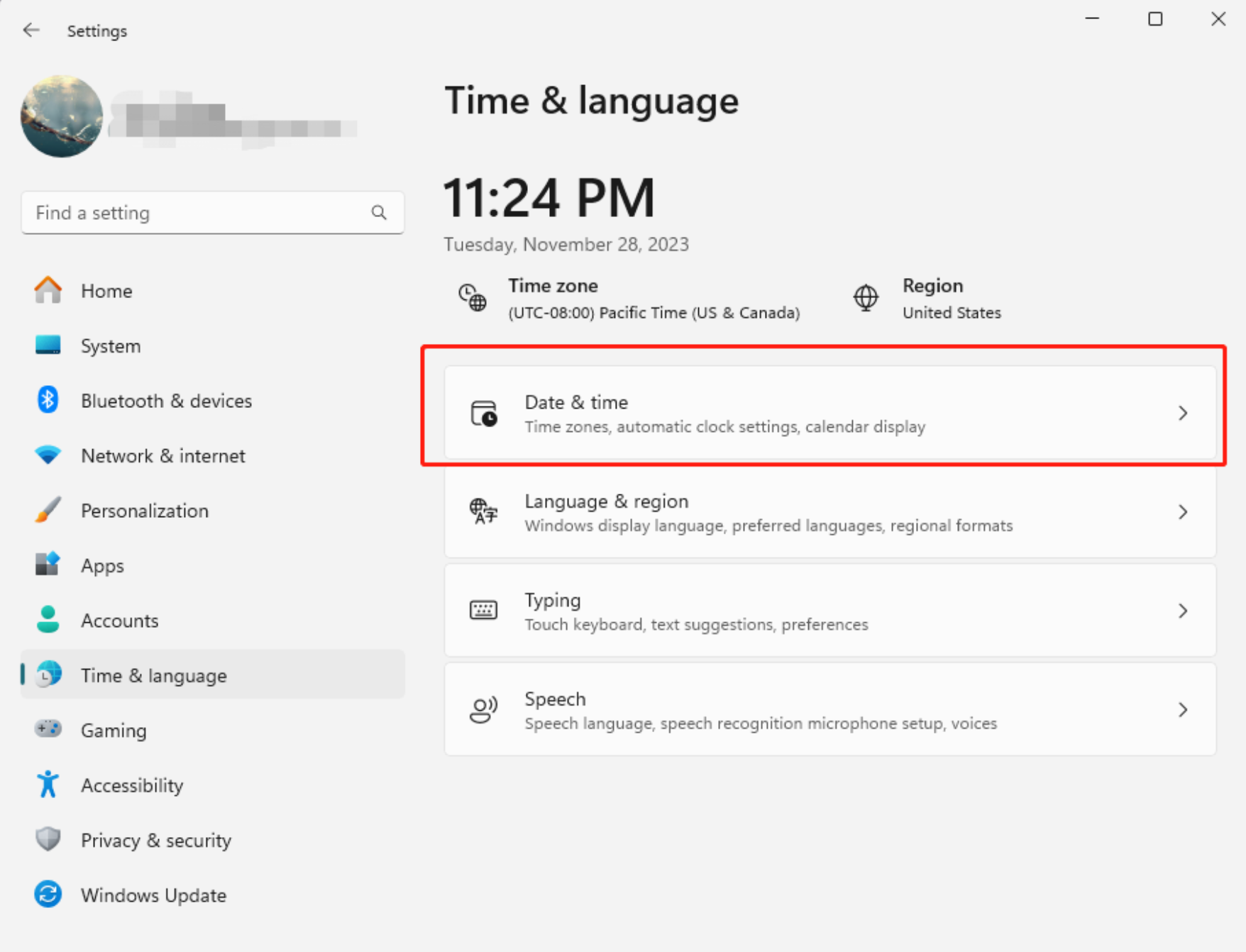The height and width of the screenshot is (952, 1246).
Task: Click the Personalization paintbrush icon
Action: 48,510
